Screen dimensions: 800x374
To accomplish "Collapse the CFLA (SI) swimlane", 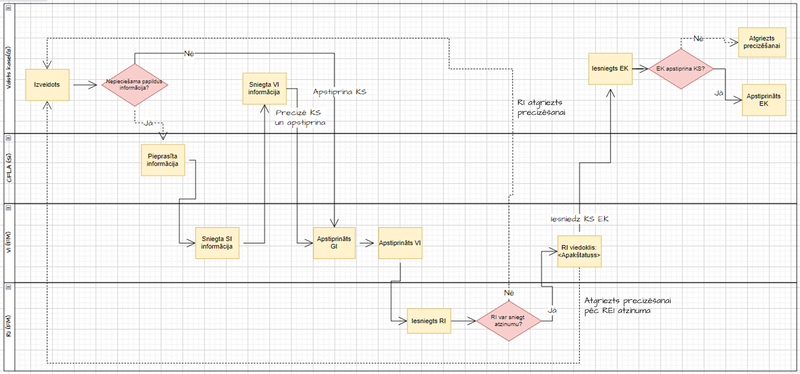I will pyautogui.click(x=9, y=138).
